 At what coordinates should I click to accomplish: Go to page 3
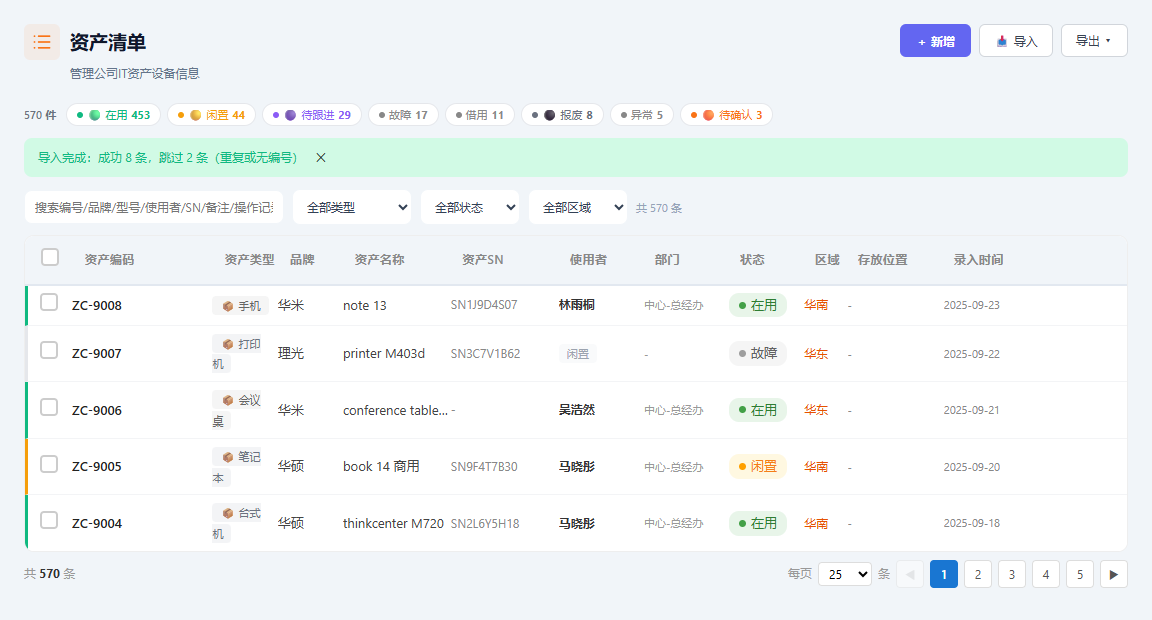[x=1012, y=574]
